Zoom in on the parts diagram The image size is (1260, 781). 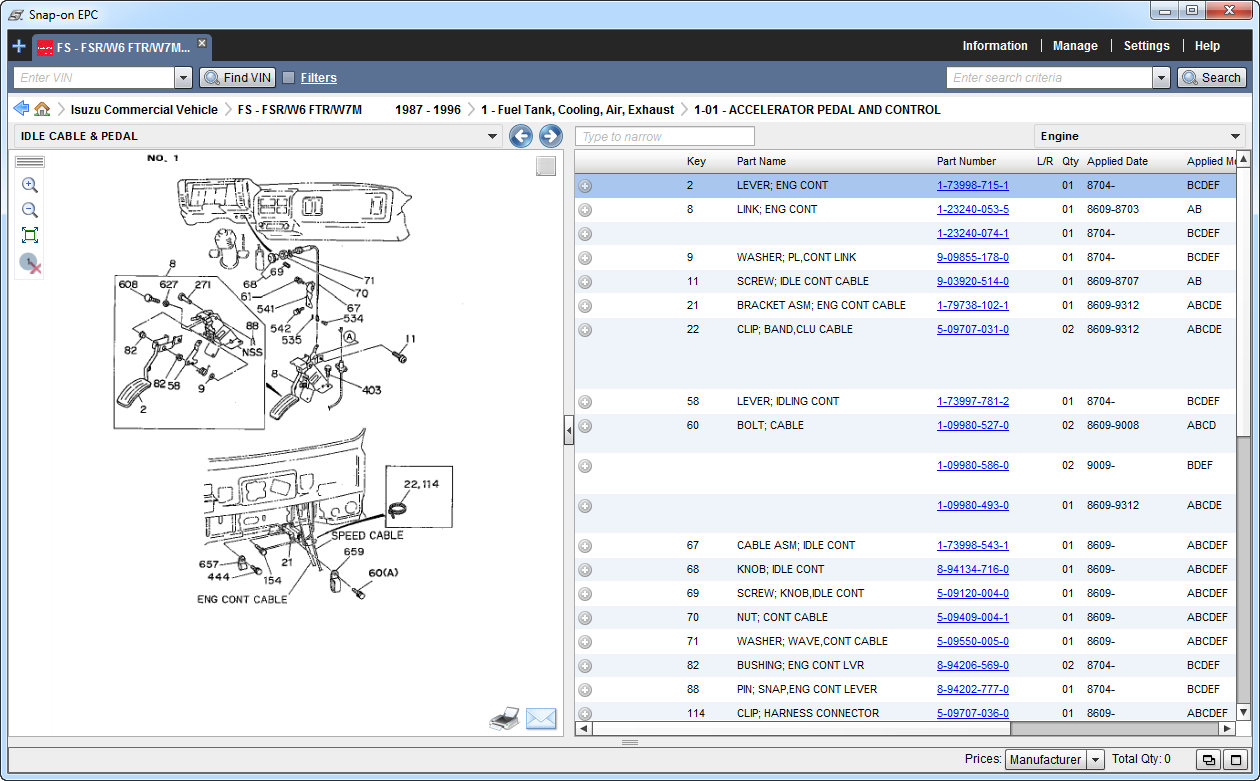30,185
